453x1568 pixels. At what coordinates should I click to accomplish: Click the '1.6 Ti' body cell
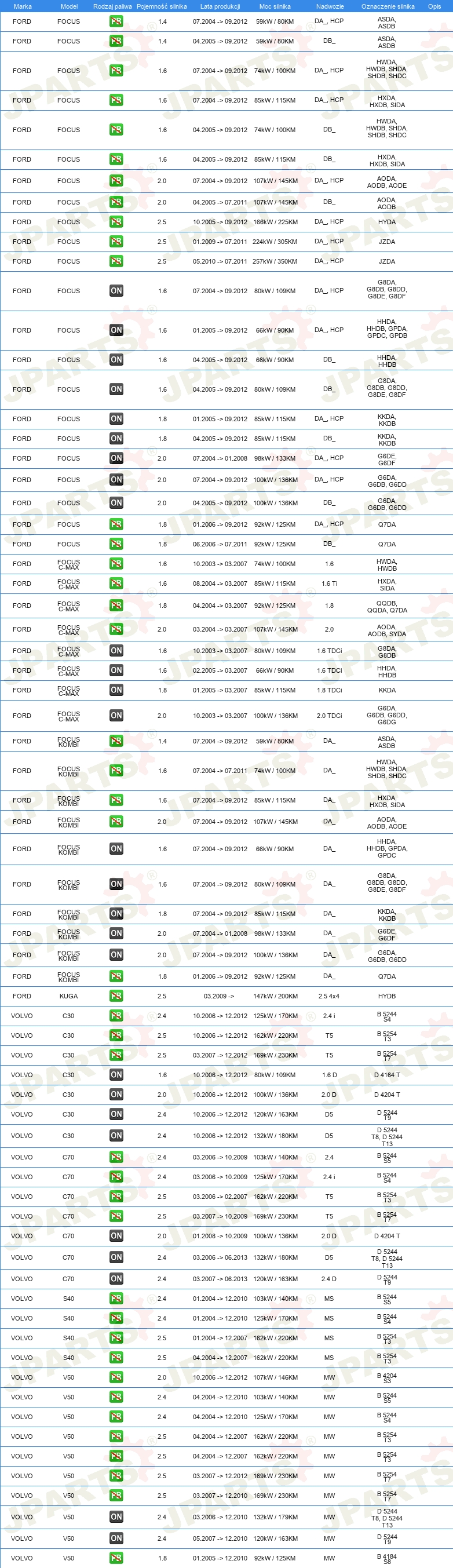[330, 583]
